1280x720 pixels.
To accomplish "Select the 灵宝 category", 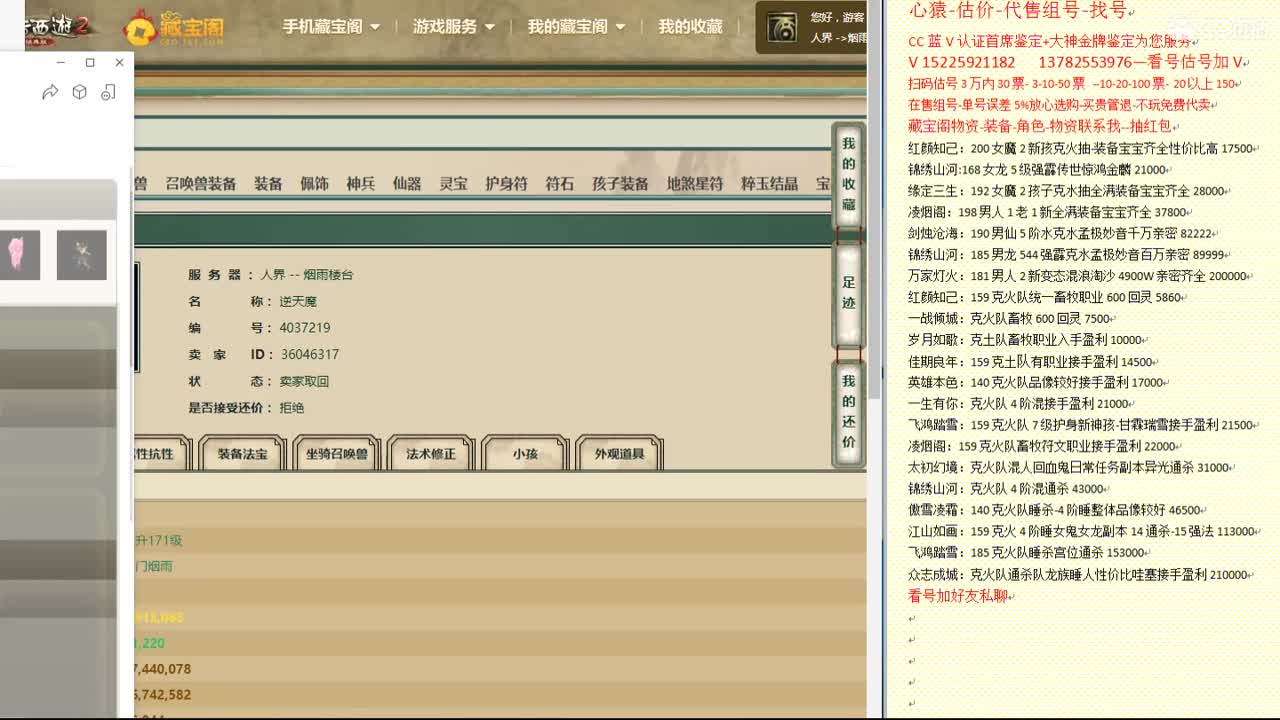I will point(454,184).
